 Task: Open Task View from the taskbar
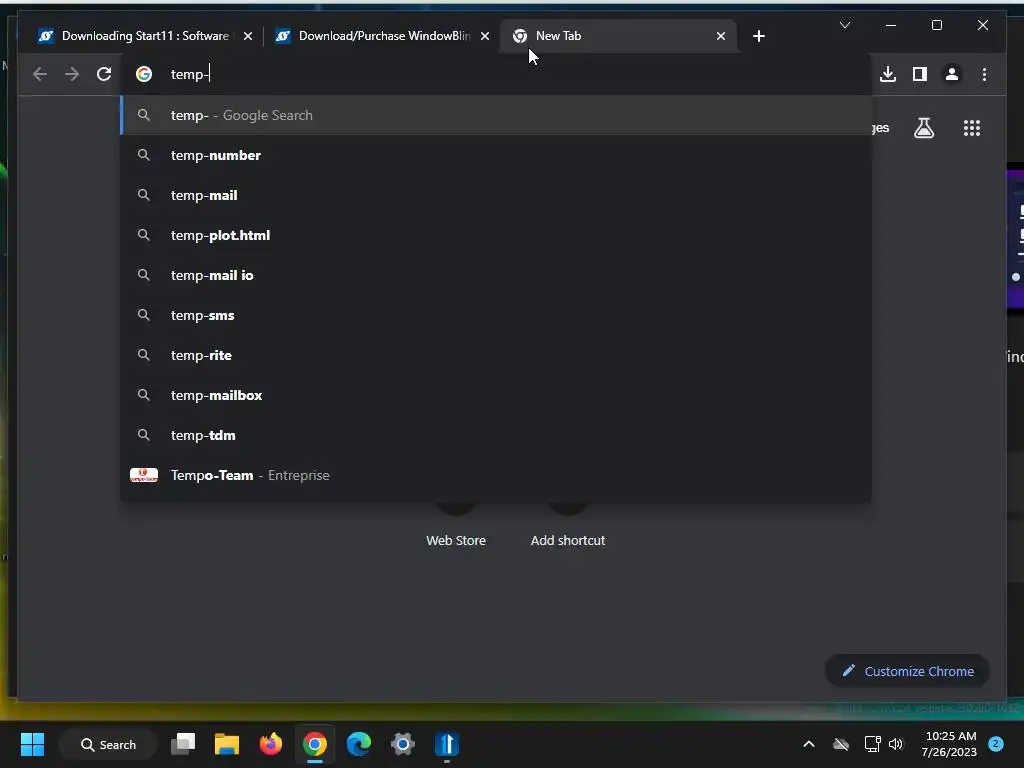183,744
